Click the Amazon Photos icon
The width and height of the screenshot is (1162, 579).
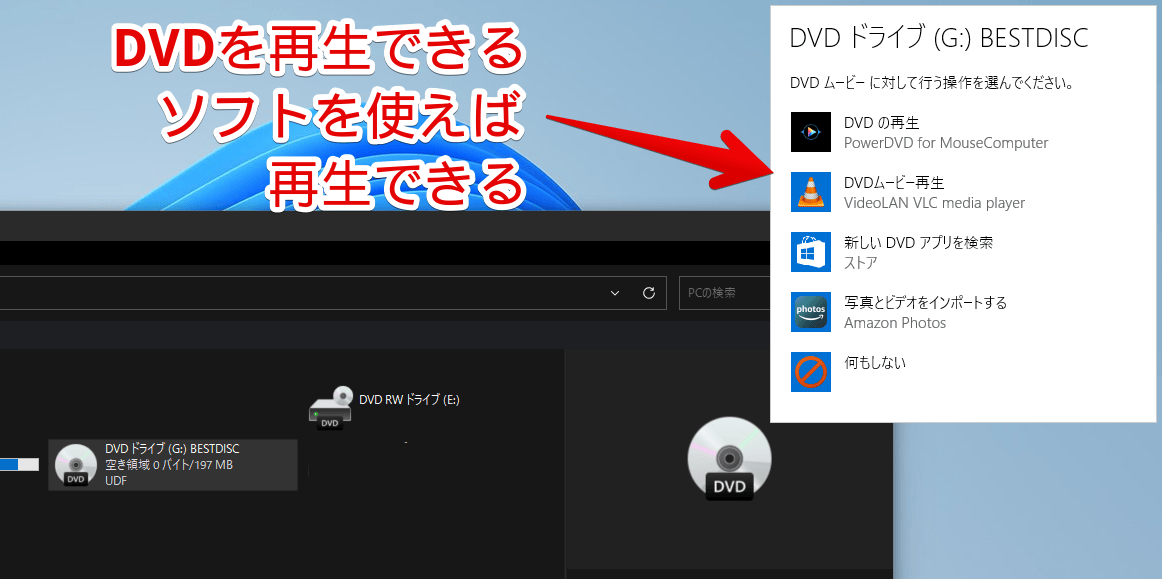[810, 312]
